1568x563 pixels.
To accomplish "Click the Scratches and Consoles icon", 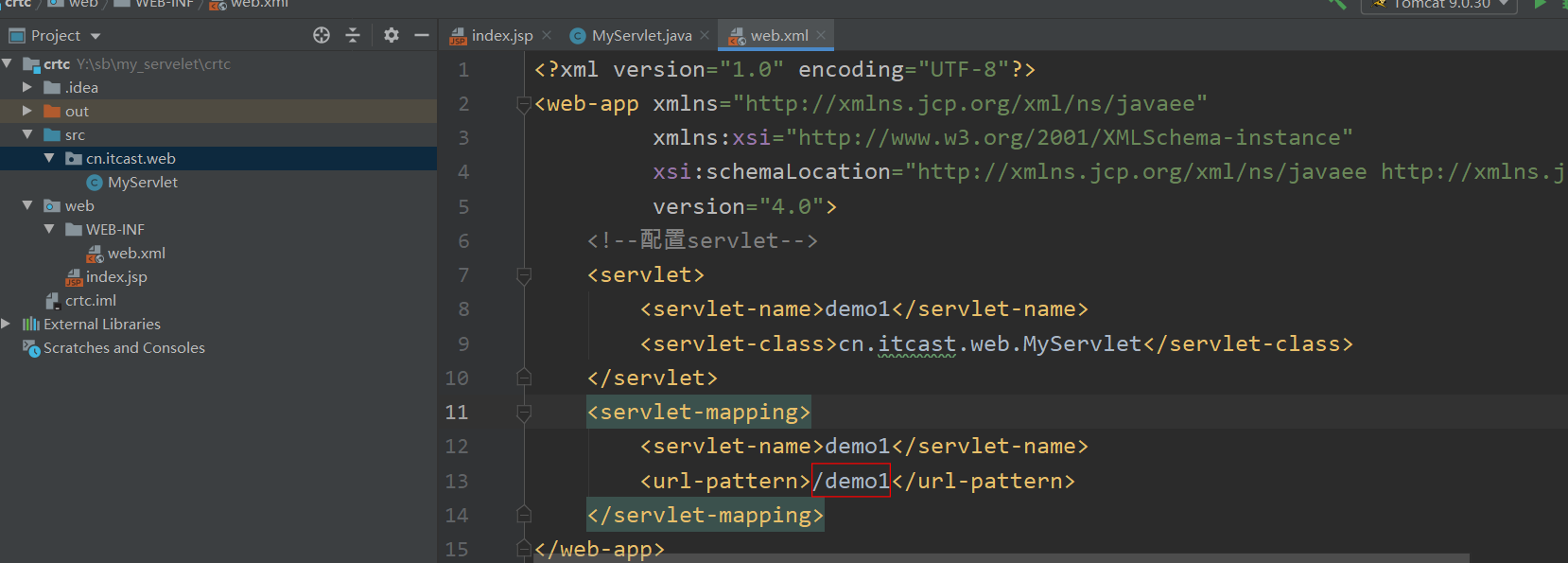I will coord(31,347).
